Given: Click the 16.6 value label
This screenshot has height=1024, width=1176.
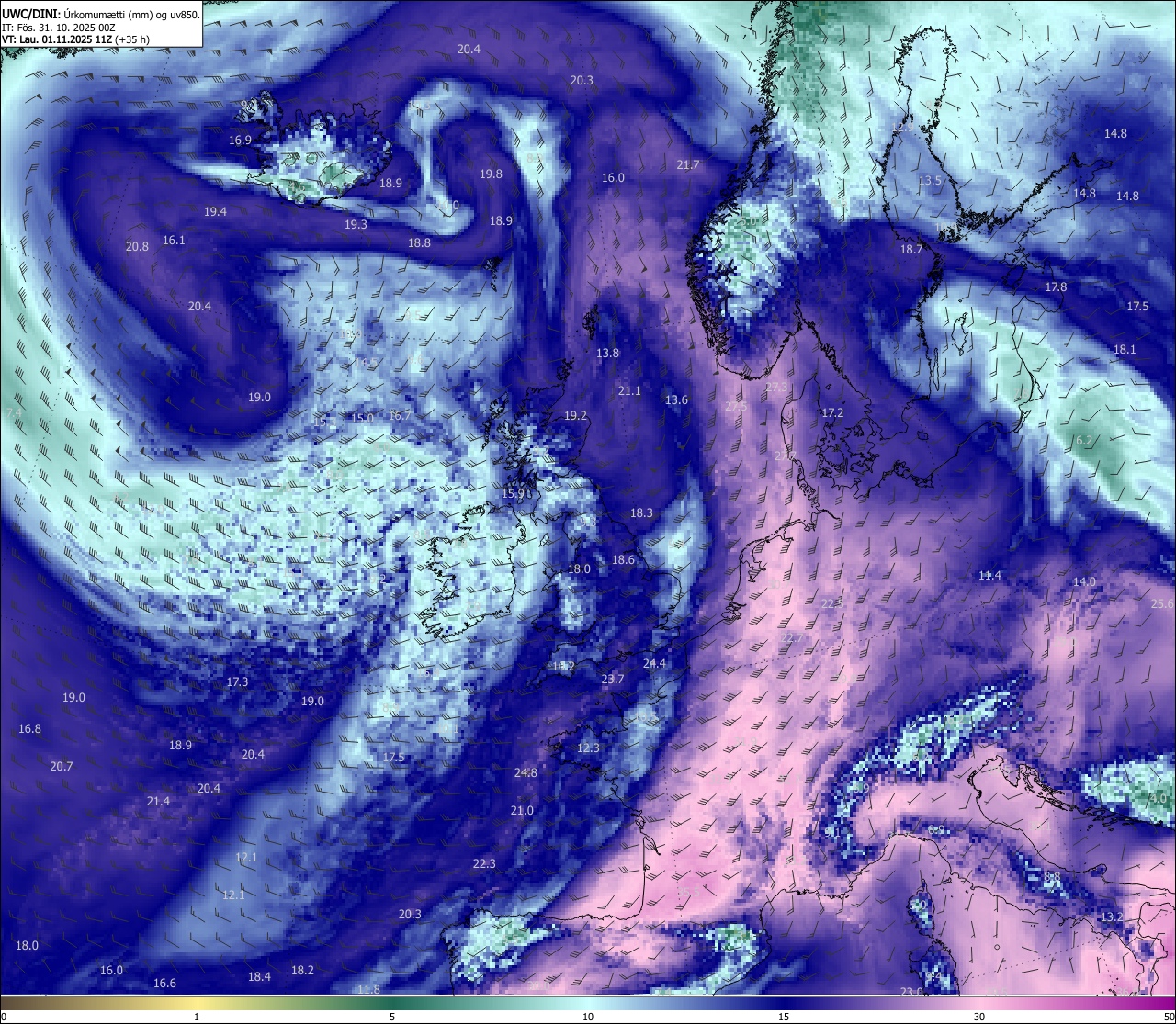Looking at the screenshot, I should (x=164, y=984).
